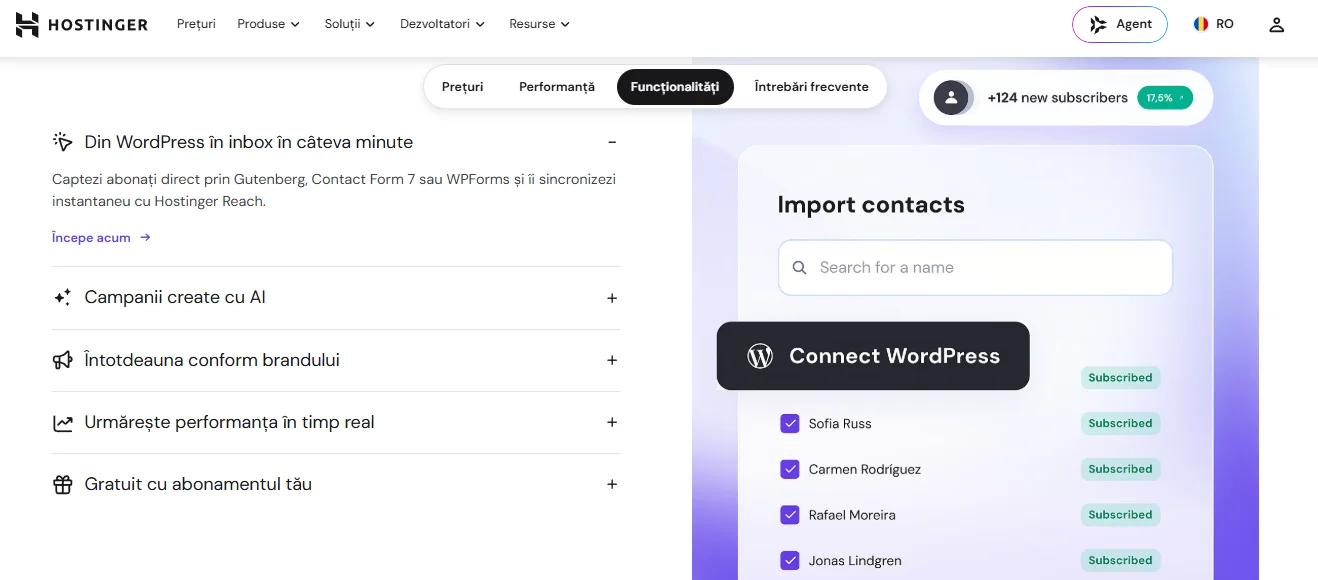Toggle the checkbox for Carmen Rodríguez

point(790,469)
